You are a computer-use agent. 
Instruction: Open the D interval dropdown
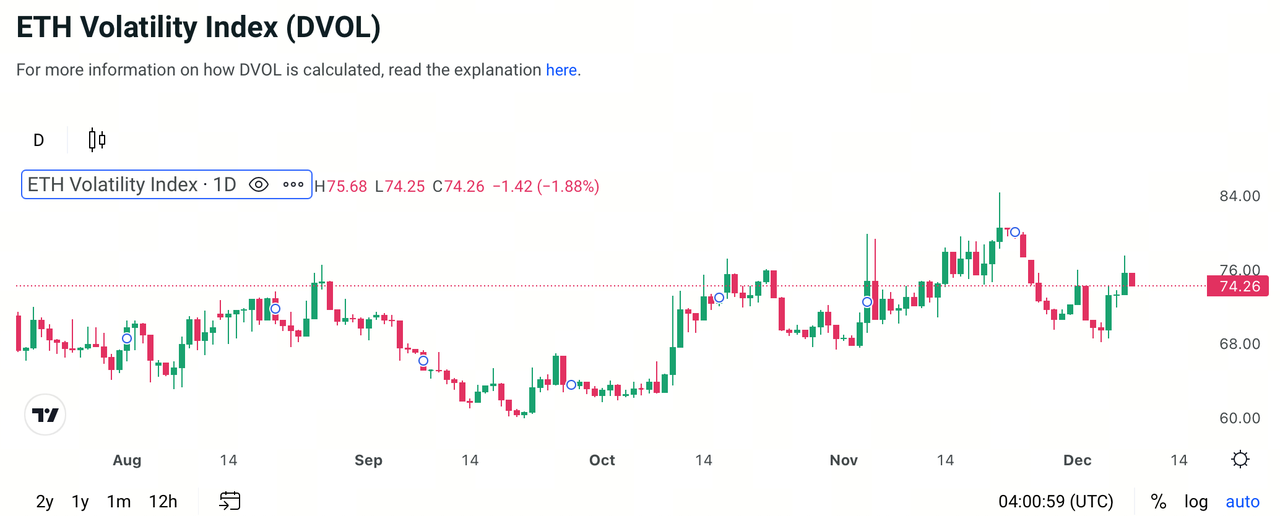click(x=39, y=140)
